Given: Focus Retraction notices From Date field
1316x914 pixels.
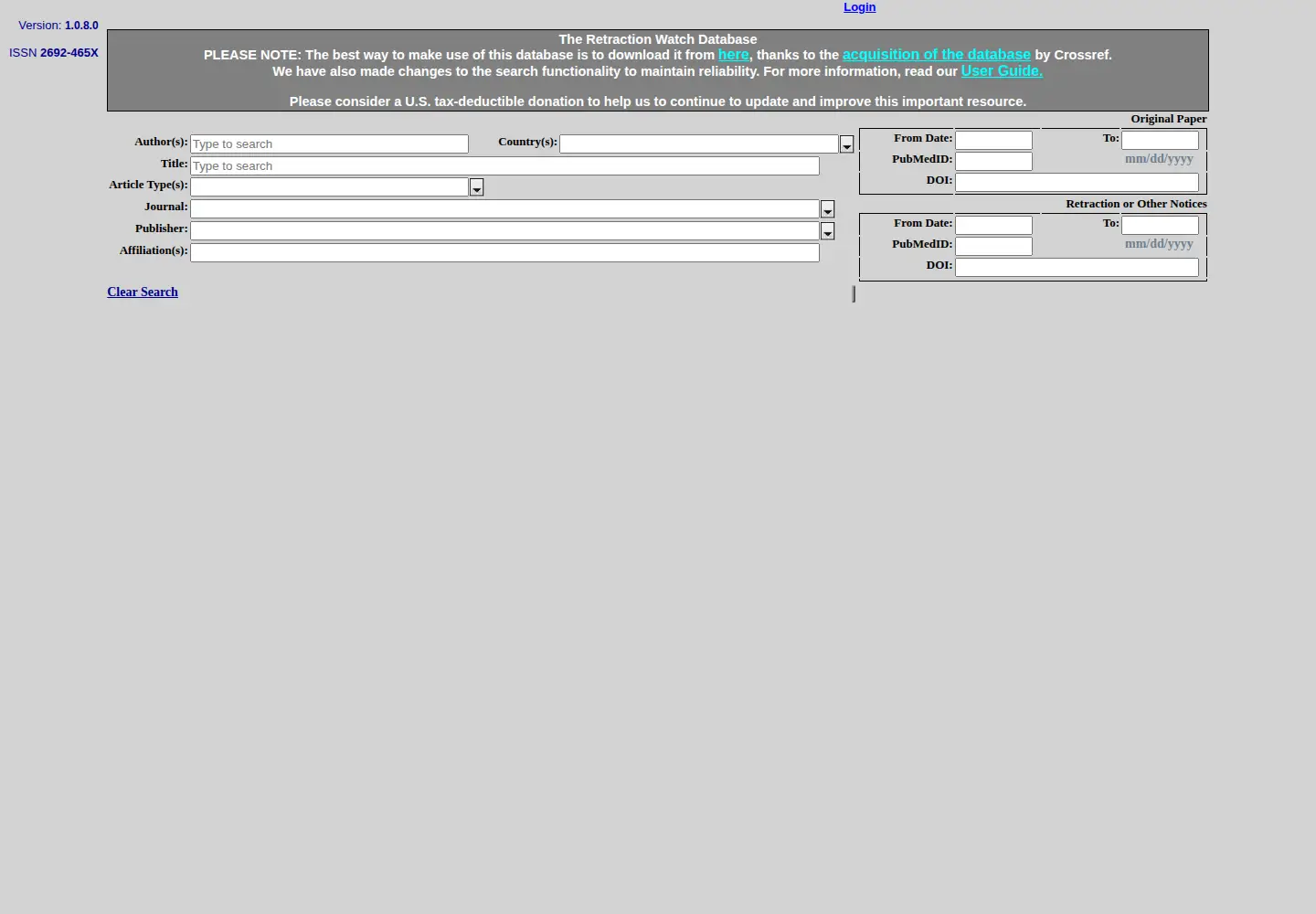Looking at the screenshot, I should (993, 226).
